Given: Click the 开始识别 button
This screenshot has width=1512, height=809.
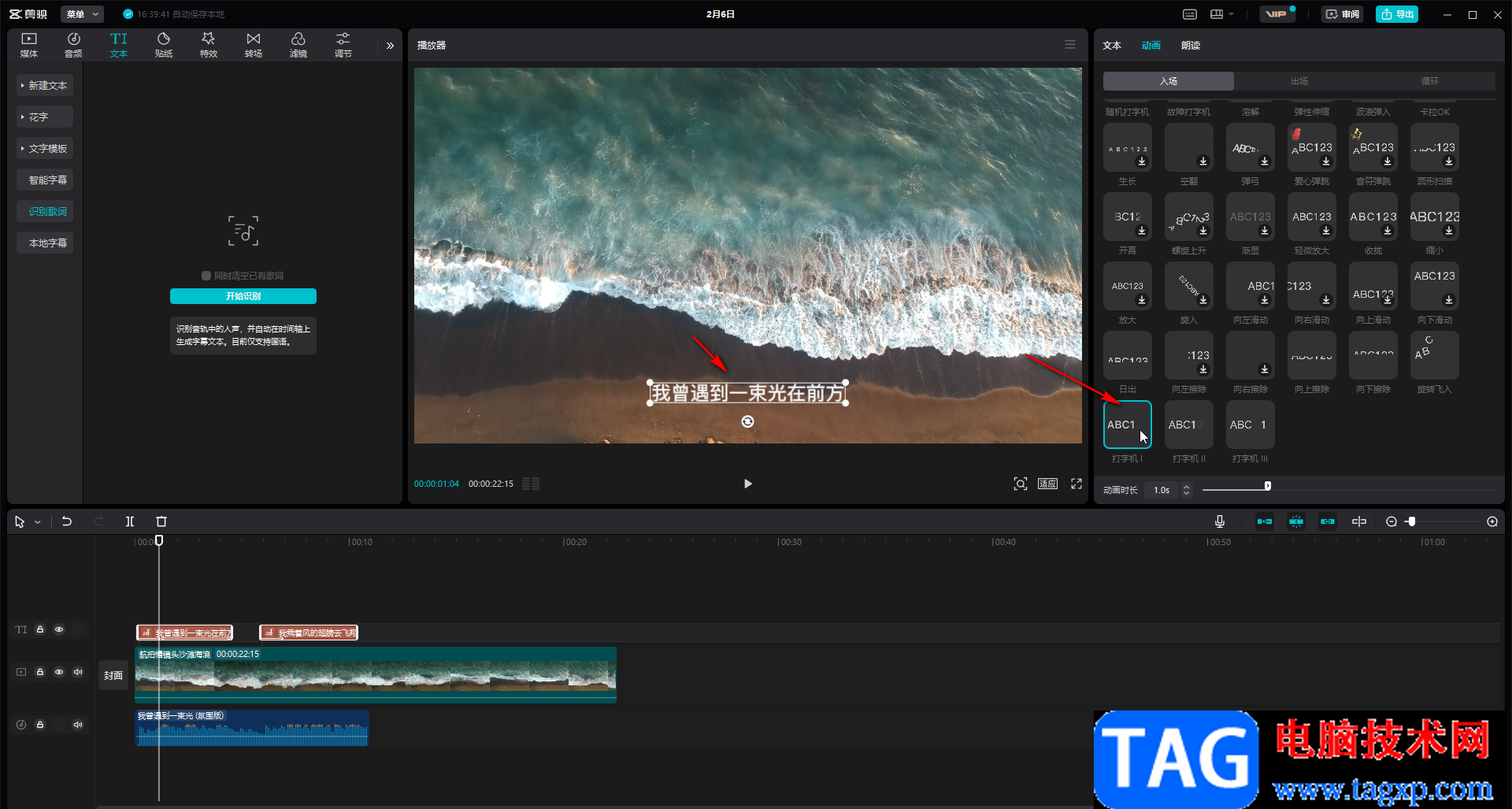Looking at the screenshot, I should pyautogui.click(x=243, y=296).
